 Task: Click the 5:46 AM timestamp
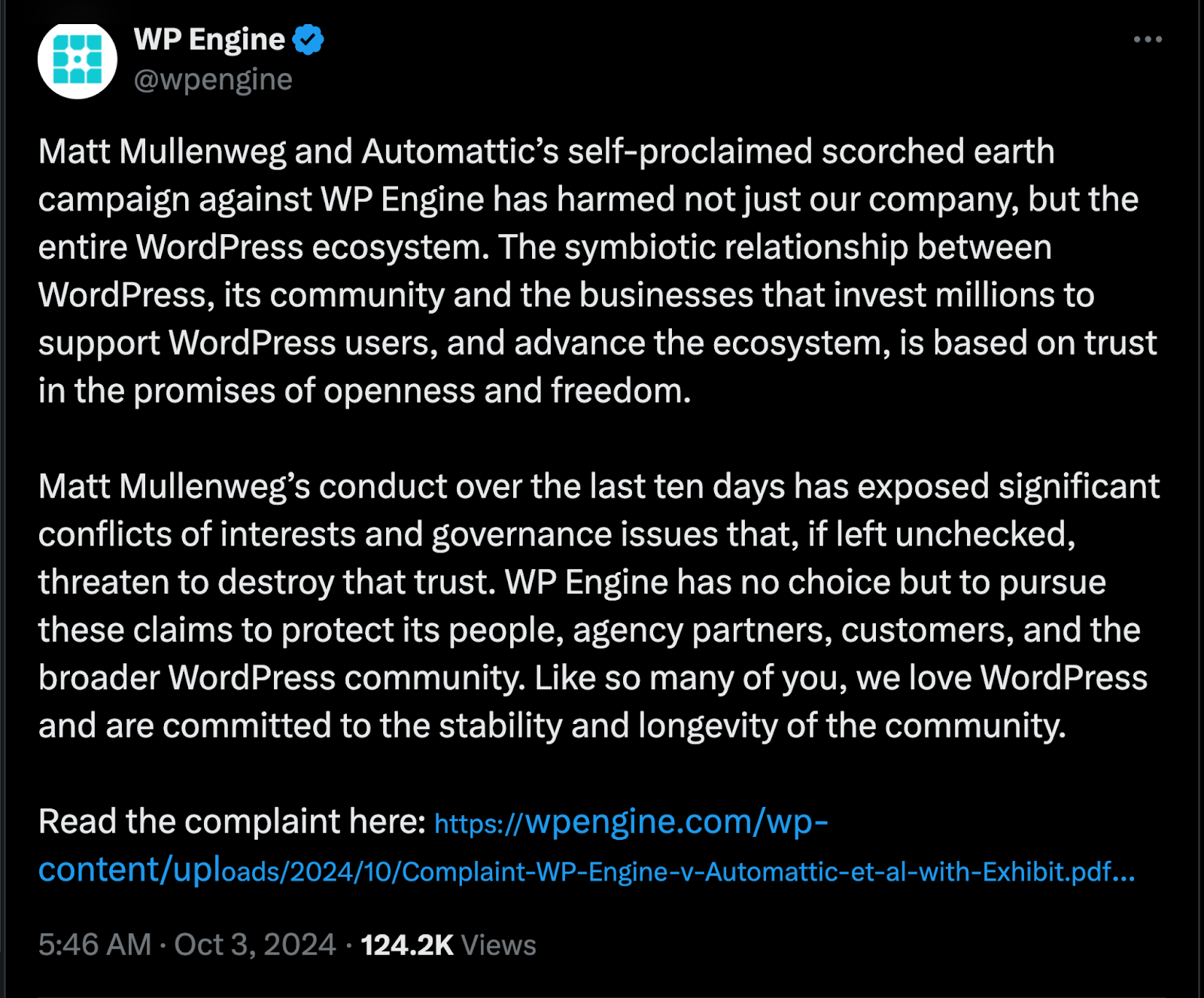pos(95,945)
